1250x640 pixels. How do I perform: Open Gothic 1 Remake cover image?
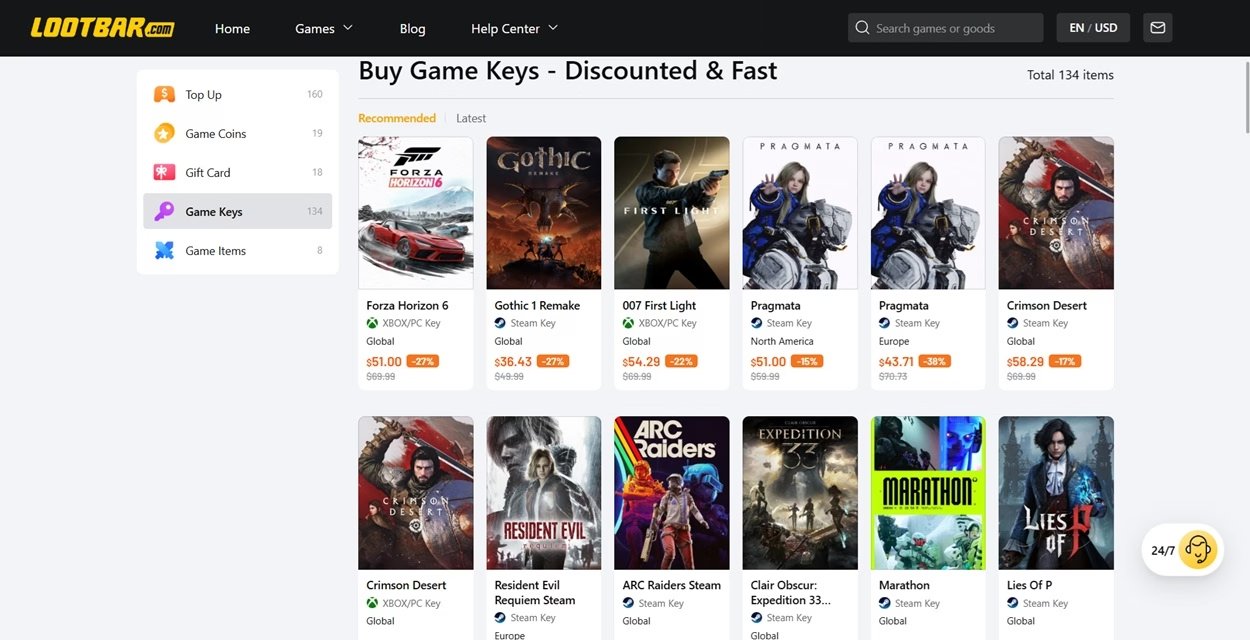pos(544,213)
